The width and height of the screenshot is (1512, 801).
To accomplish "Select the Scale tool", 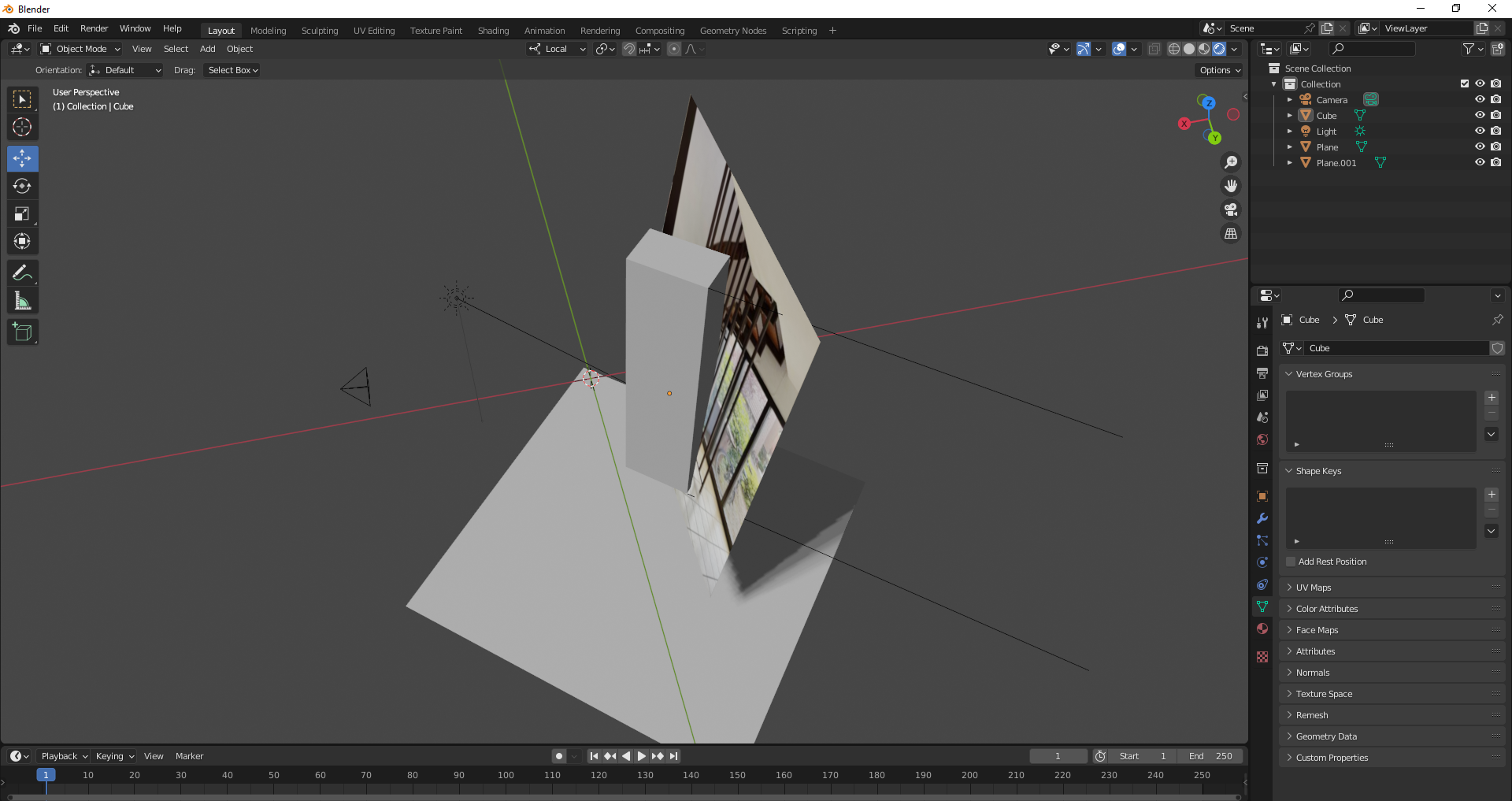I will click(22, 214).
